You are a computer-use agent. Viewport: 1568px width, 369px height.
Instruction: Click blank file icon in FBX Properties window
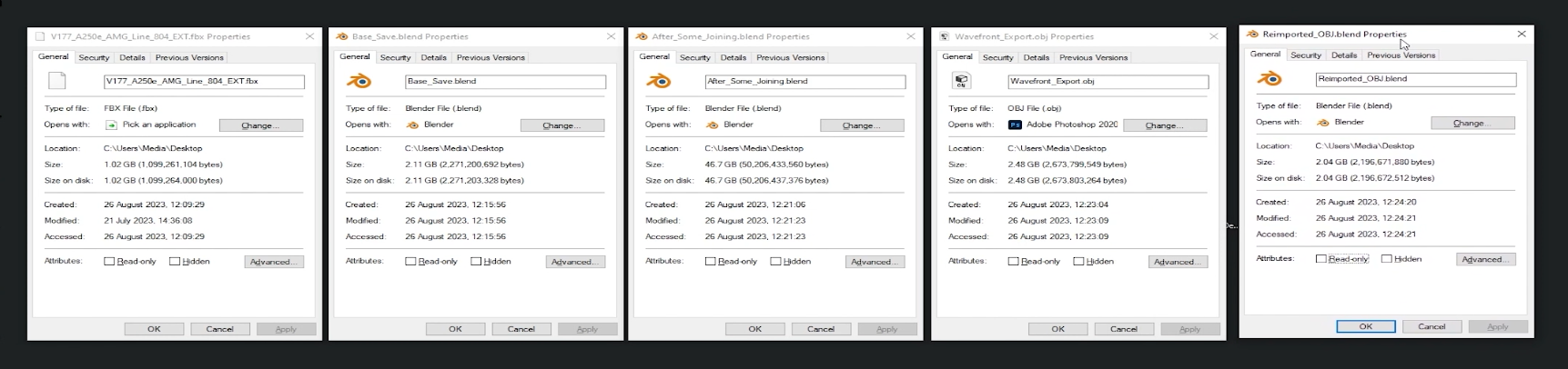[x=57, y=81]
